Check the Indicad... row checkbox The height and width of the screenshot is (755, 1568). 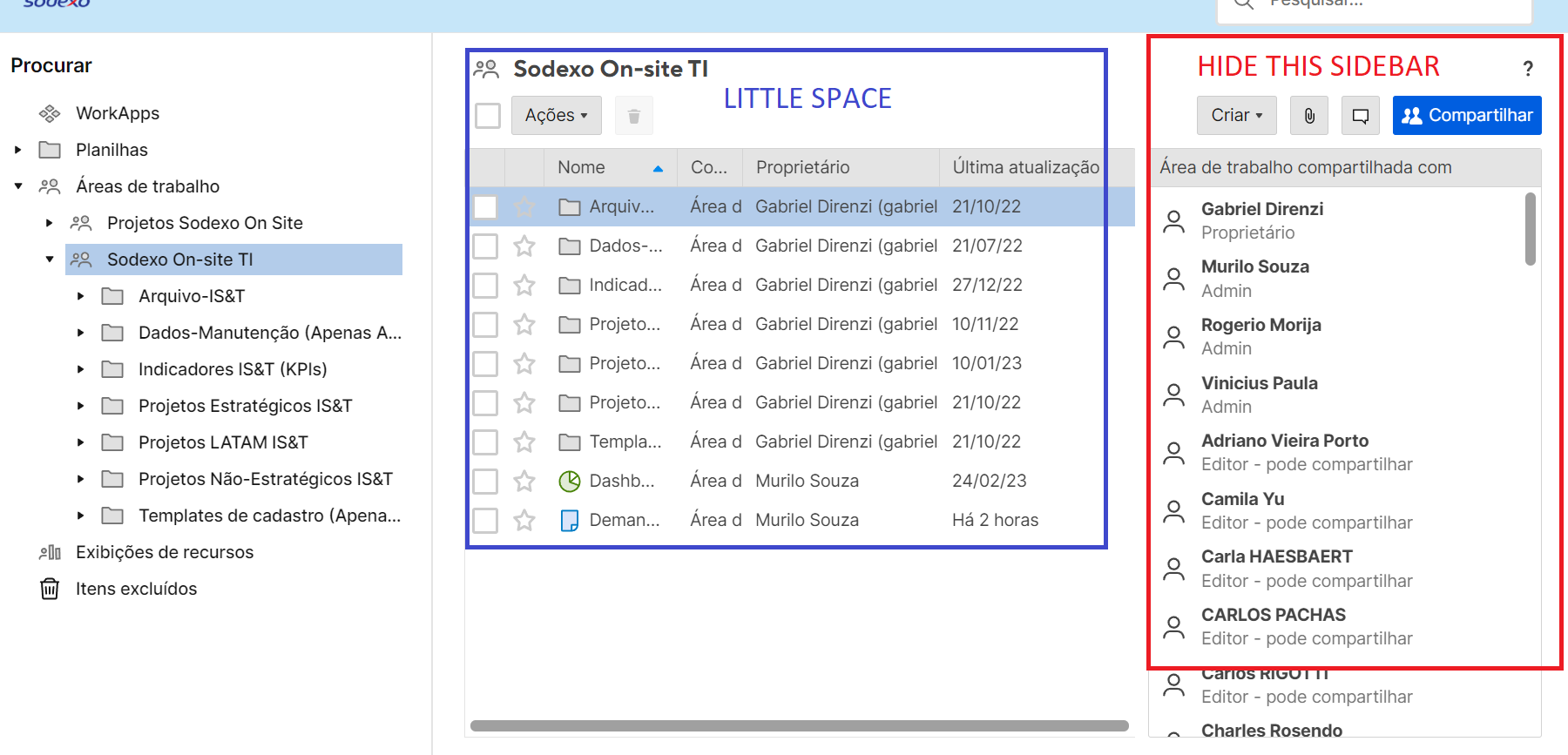click(485, 285)
